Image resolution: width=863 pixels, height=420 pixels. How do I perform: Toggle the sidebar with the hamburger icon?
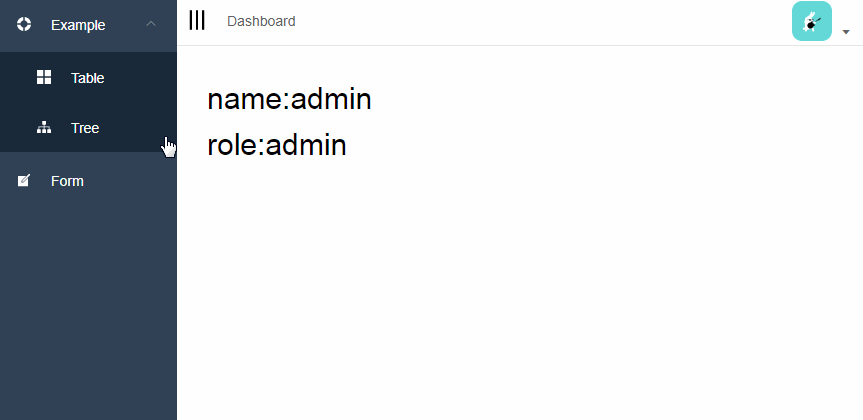[x=197, y=21]
